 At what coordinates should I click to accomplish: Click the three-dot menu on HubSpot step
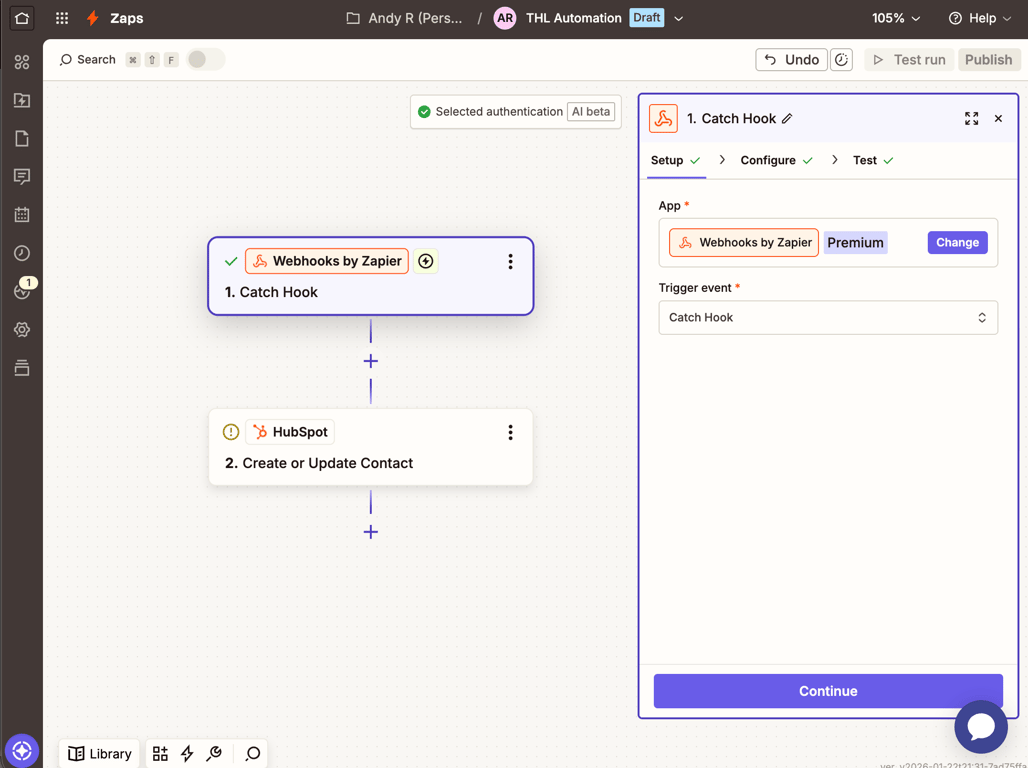(510, 433)
